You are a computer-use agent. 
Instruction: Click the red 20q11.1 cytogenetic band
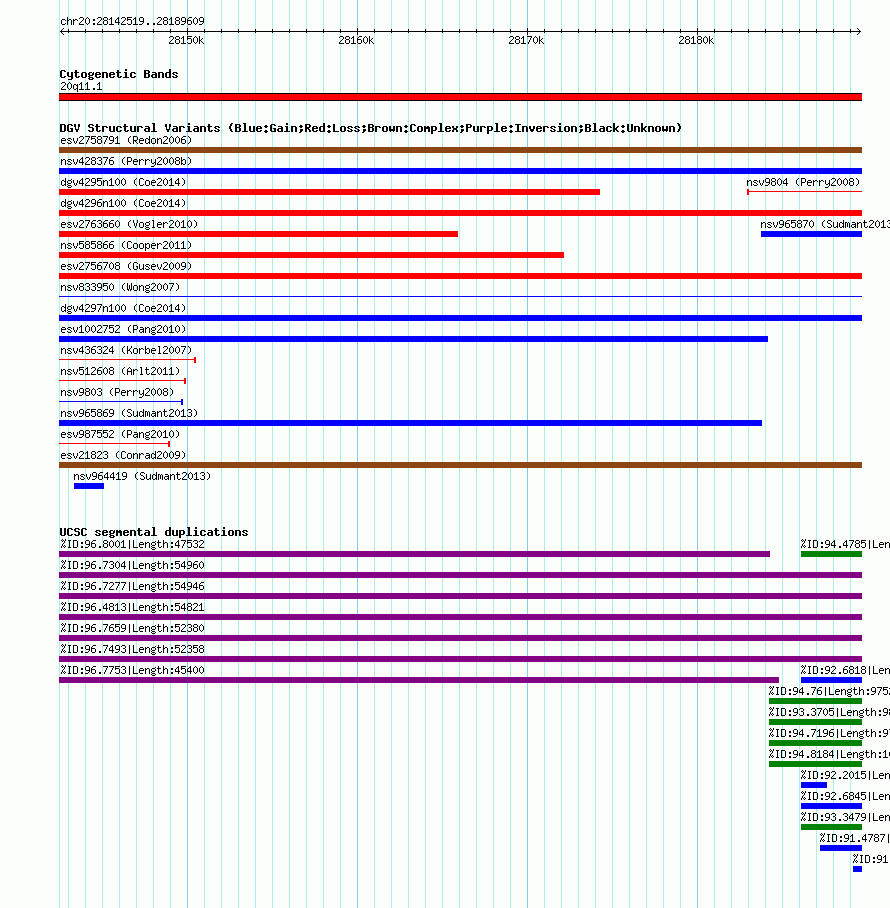(x=460, y=97)
